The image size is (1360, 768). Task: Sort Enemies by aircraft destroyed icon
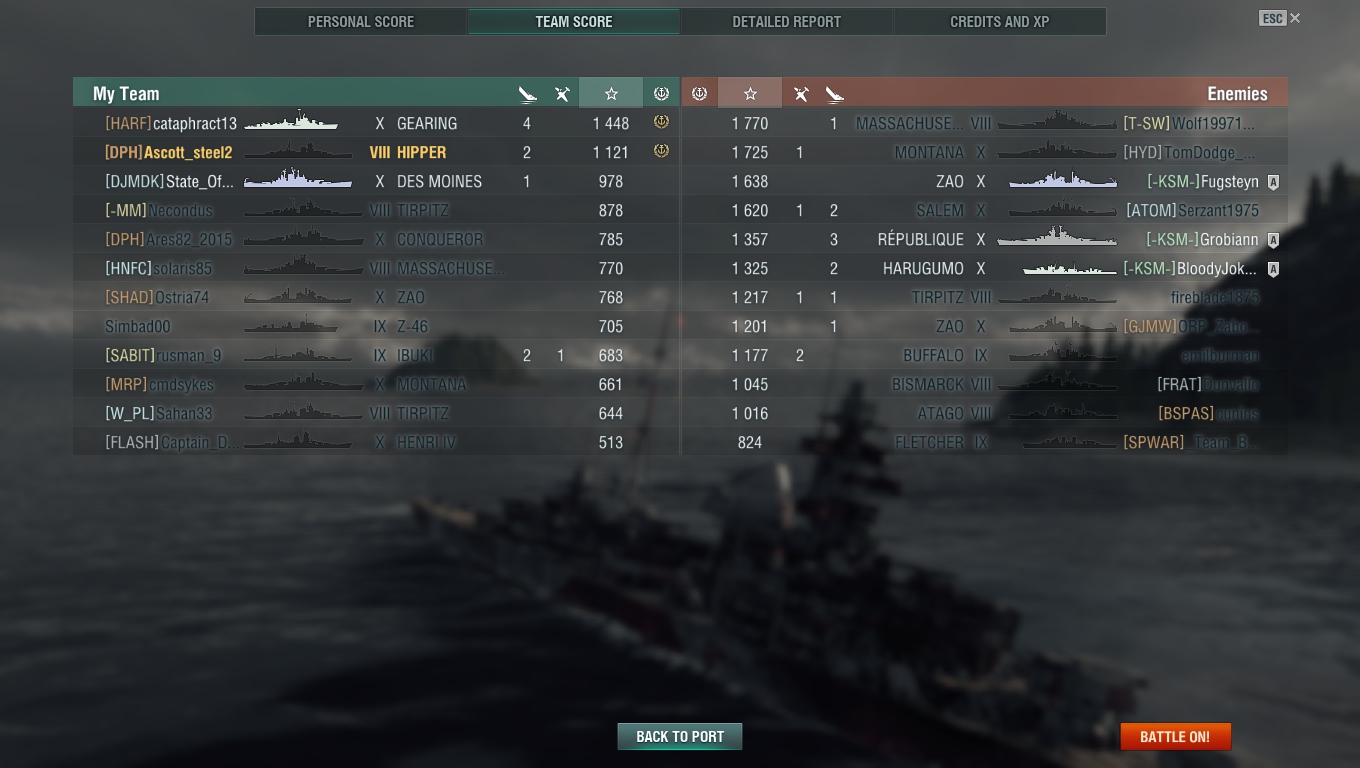point(800,94)
